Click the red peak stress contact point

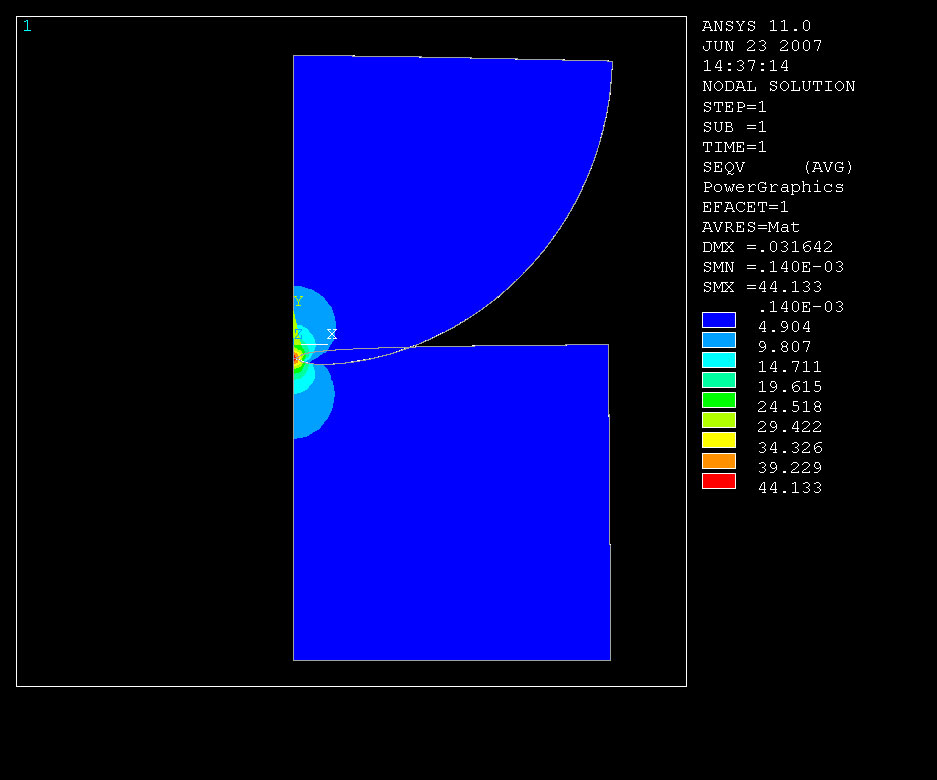296,359
